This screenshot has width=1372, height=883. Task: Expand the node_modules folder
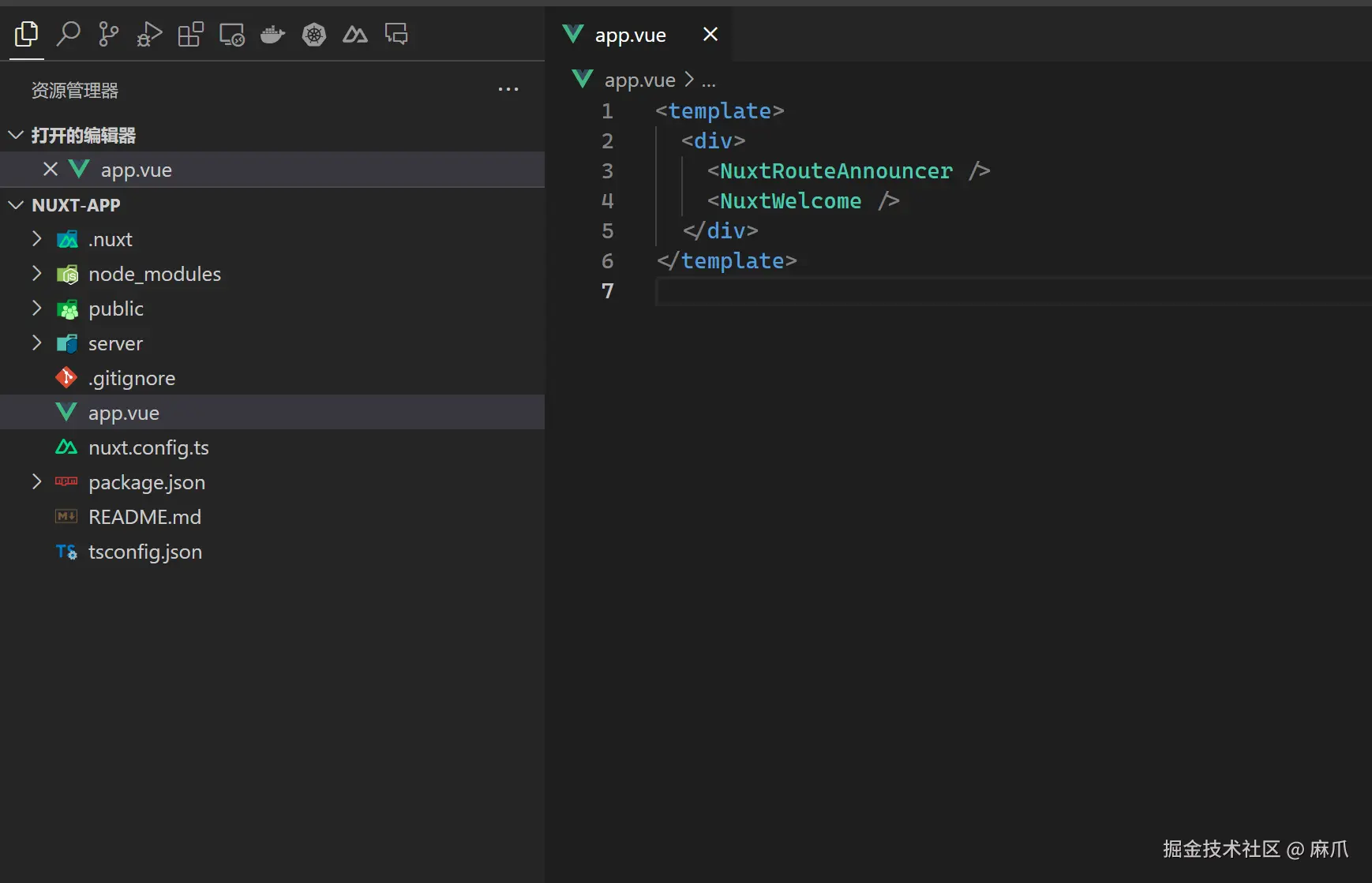pyautogui.click(x=36, y=274)
